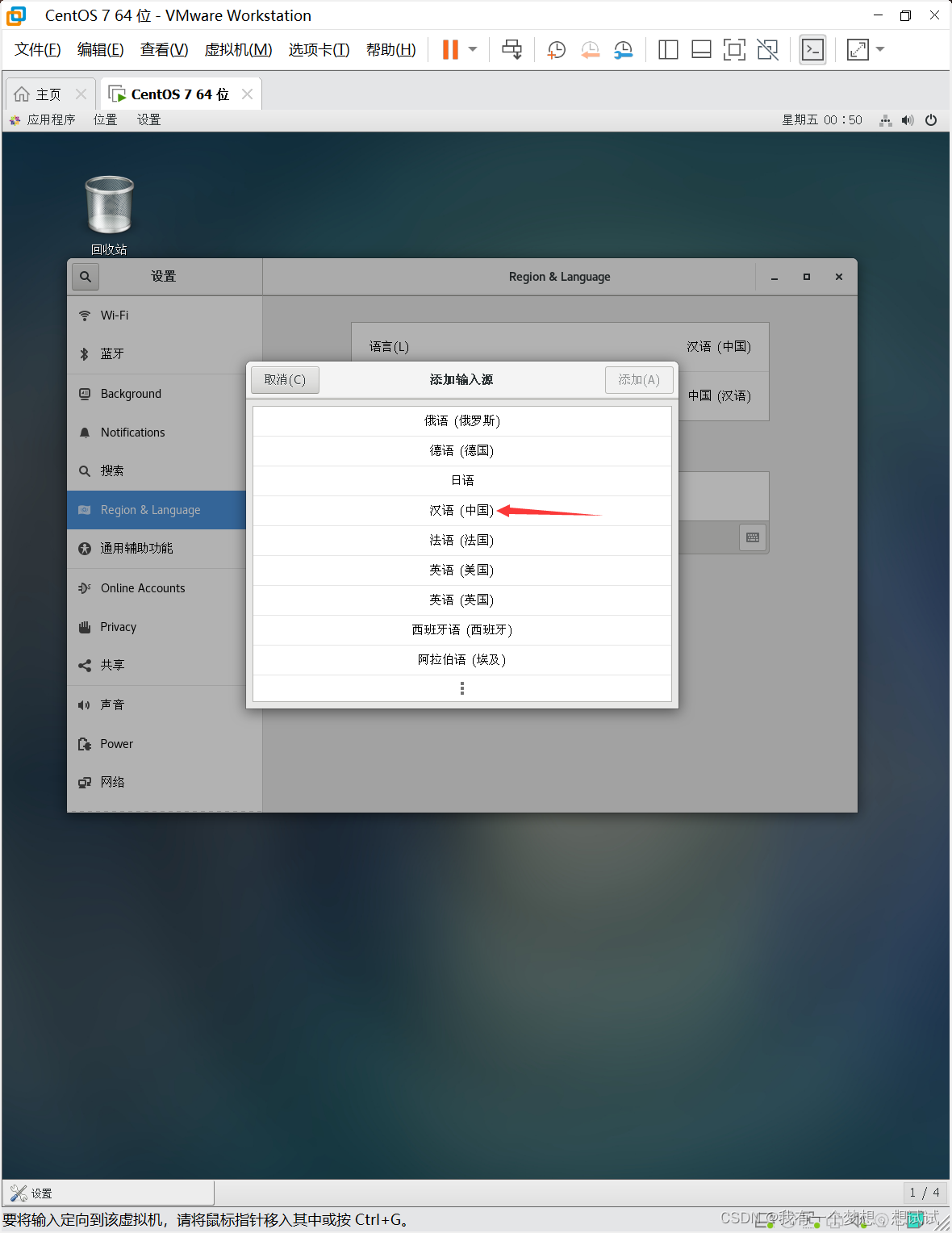Click the 添加(A) add button
This screenshot has width=952, height=1233.
click(639, 380)
